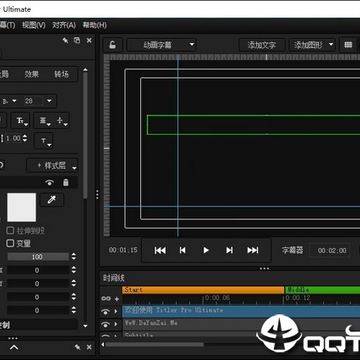Image resolution: width=360 pixels, height=360 pixels.
Task: Toggle visibility of the style layer eye icon
Action: pos(50,182)
